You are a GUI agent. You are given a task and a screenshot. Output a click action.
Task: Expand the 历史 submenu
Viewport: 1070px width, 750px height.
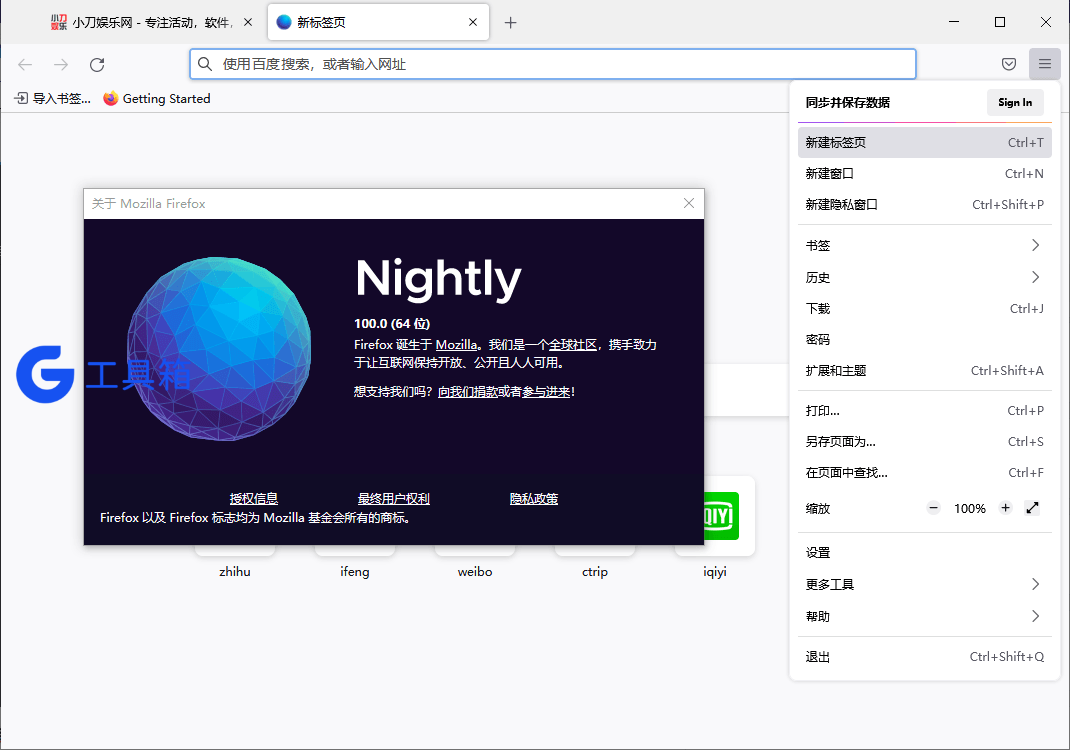tap(924, 277)
